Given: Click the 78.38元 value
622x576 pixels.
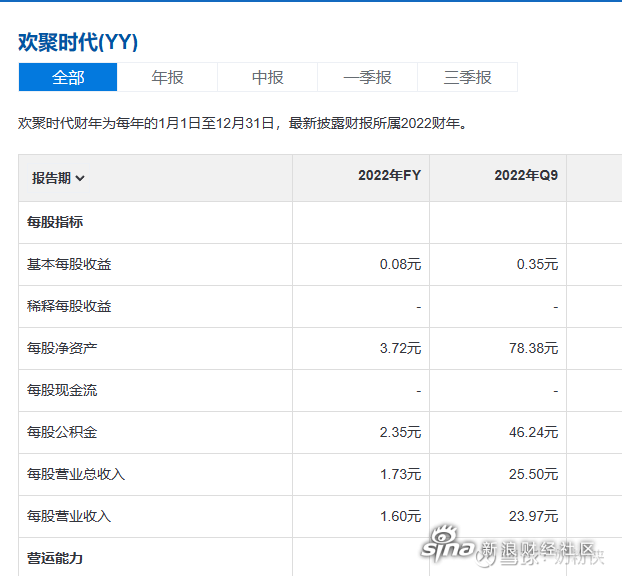Looking at the screenshot, I should (534, 348).
